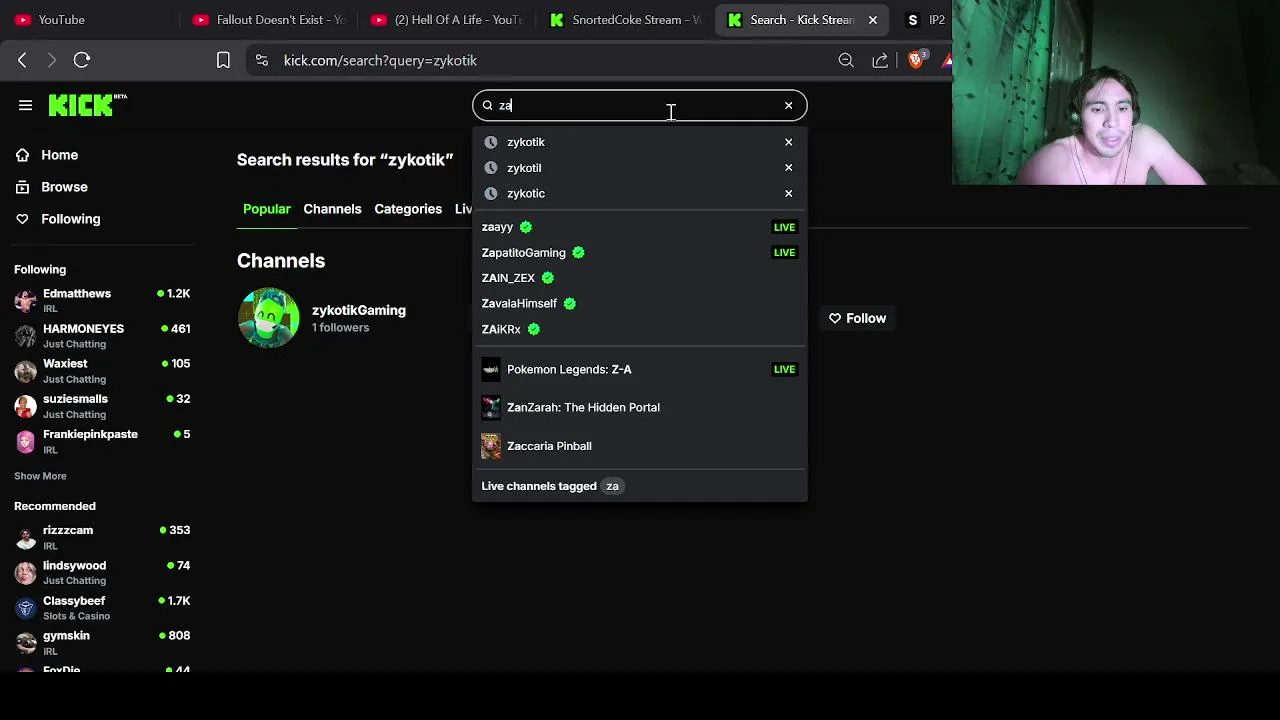Switch to IP2 browser tab

coord(926,20)
